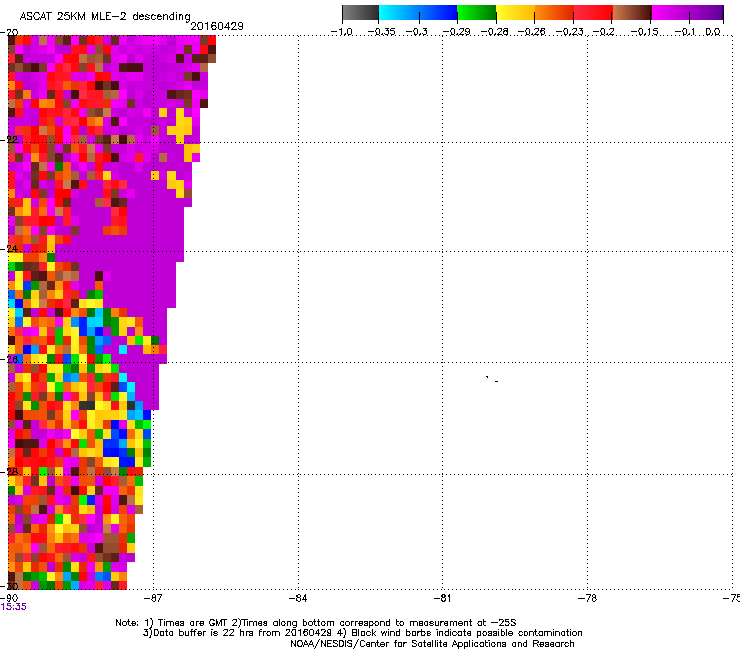This screenshot has width=740, height=650.
Task: Click the color bar label '-0.15'
Action: 644,32
